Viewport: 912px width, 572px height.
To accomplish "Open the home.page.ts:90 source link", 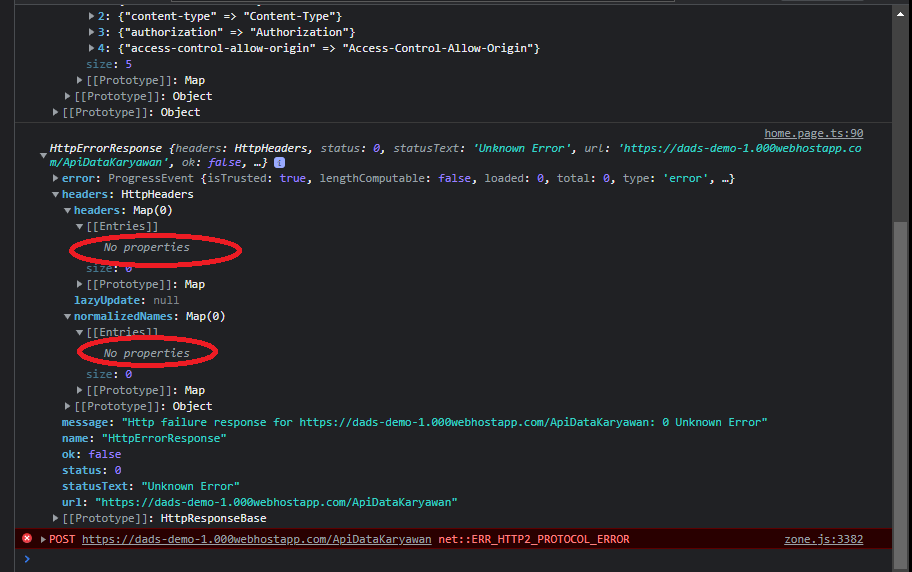I will pyautogui.click(x=813, y=133).
